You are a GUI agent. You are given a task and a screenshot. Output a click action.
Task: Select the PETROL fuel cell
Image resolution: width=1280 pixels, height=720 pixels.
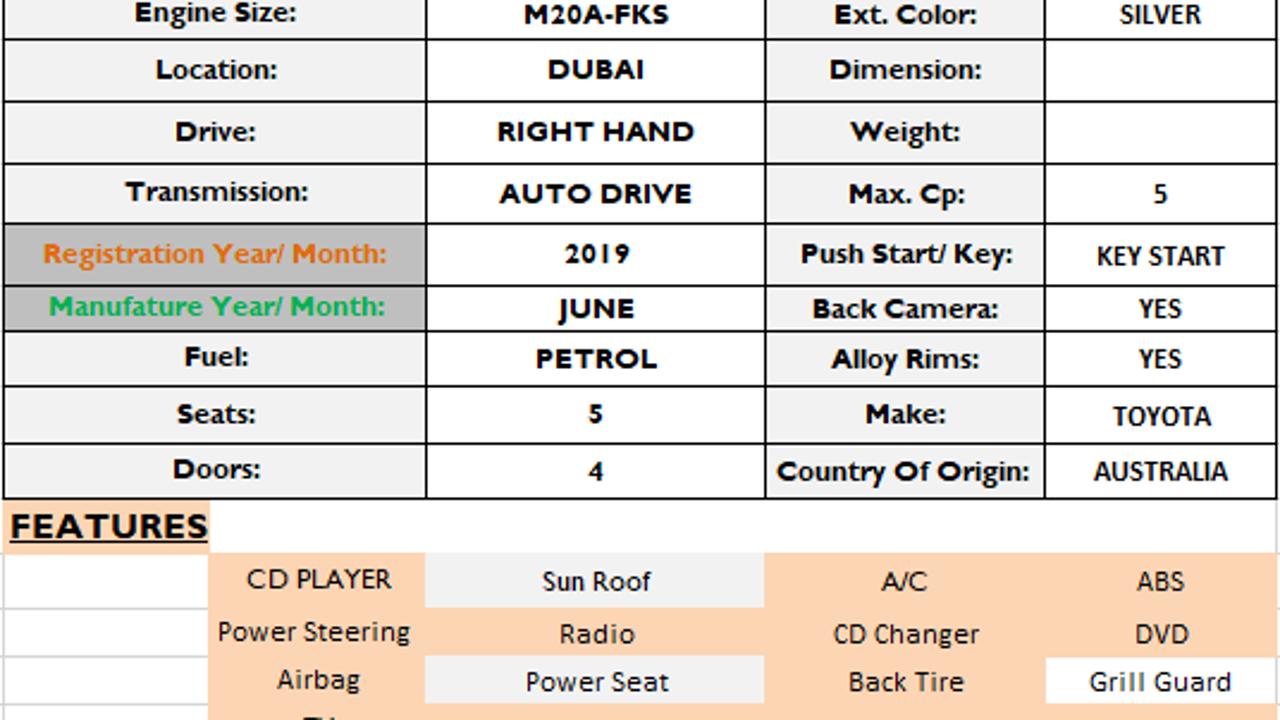[596, 359]
